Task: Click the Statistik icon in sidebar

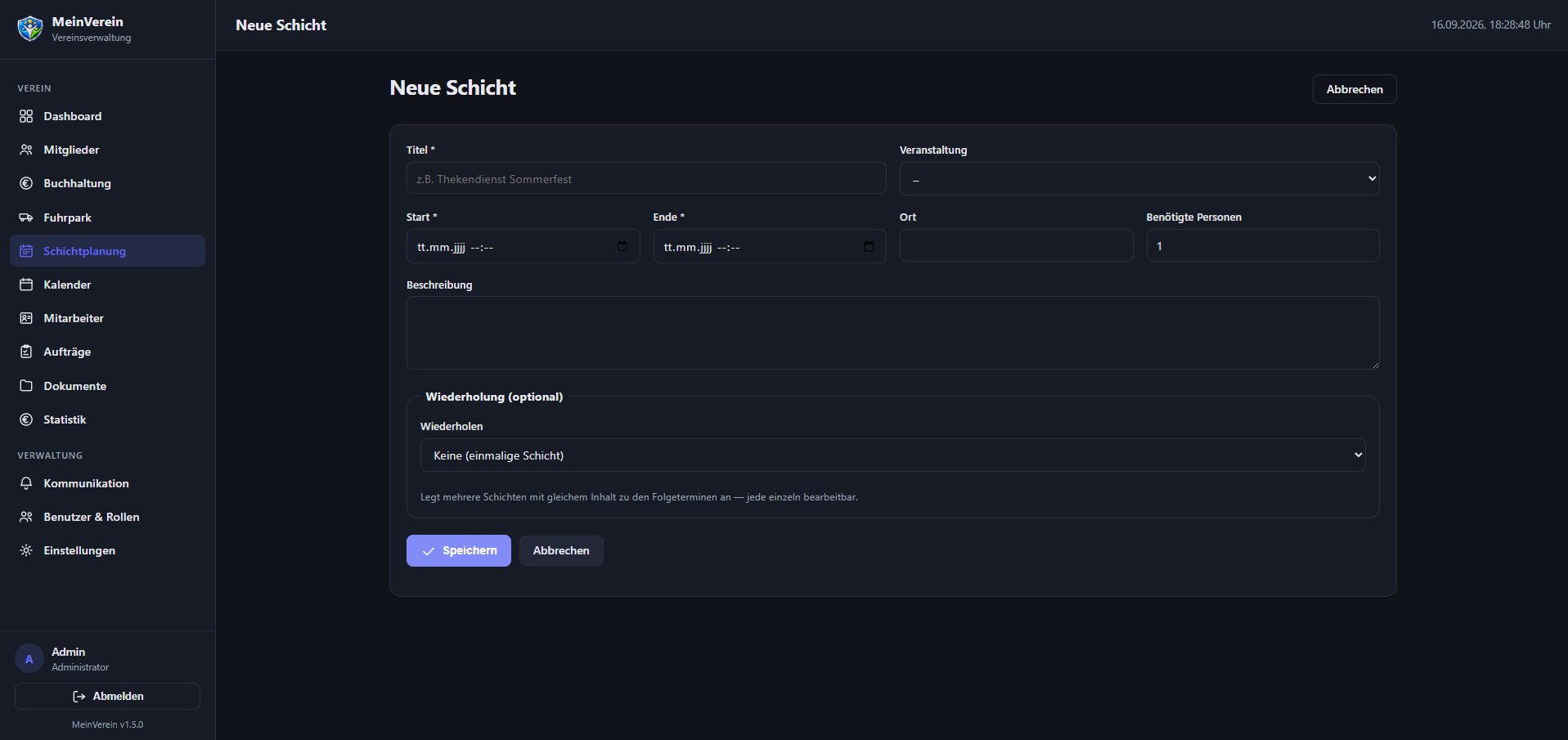Action: coord(26,419)
